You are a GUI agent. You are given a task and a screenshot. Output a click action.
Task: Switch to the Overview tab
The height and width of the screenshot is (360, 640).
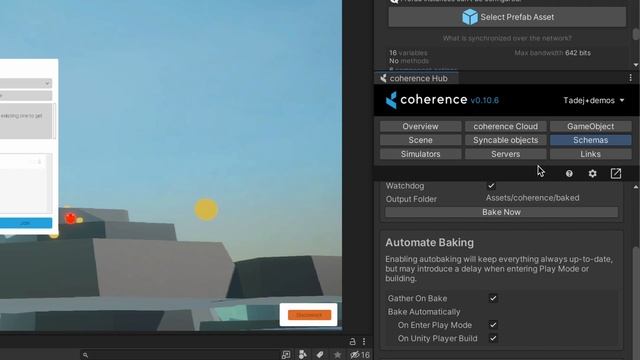click(x=420, y=127)
